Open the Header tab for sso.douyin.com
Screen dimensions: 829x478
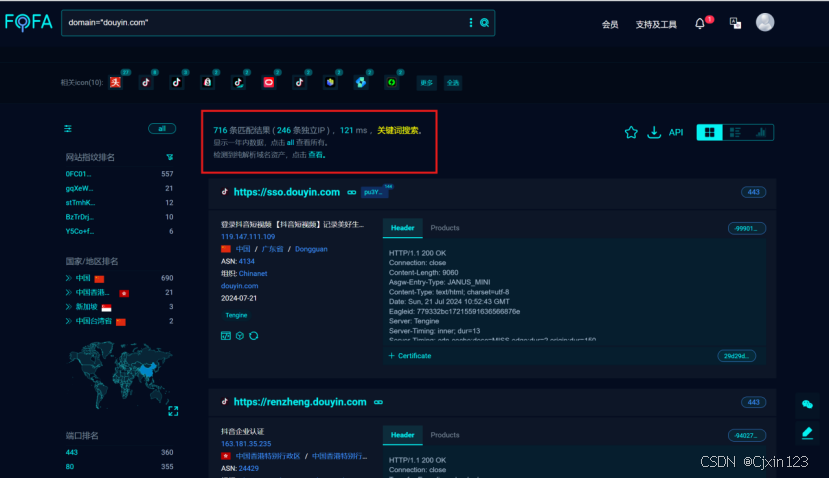coord(402,228)
